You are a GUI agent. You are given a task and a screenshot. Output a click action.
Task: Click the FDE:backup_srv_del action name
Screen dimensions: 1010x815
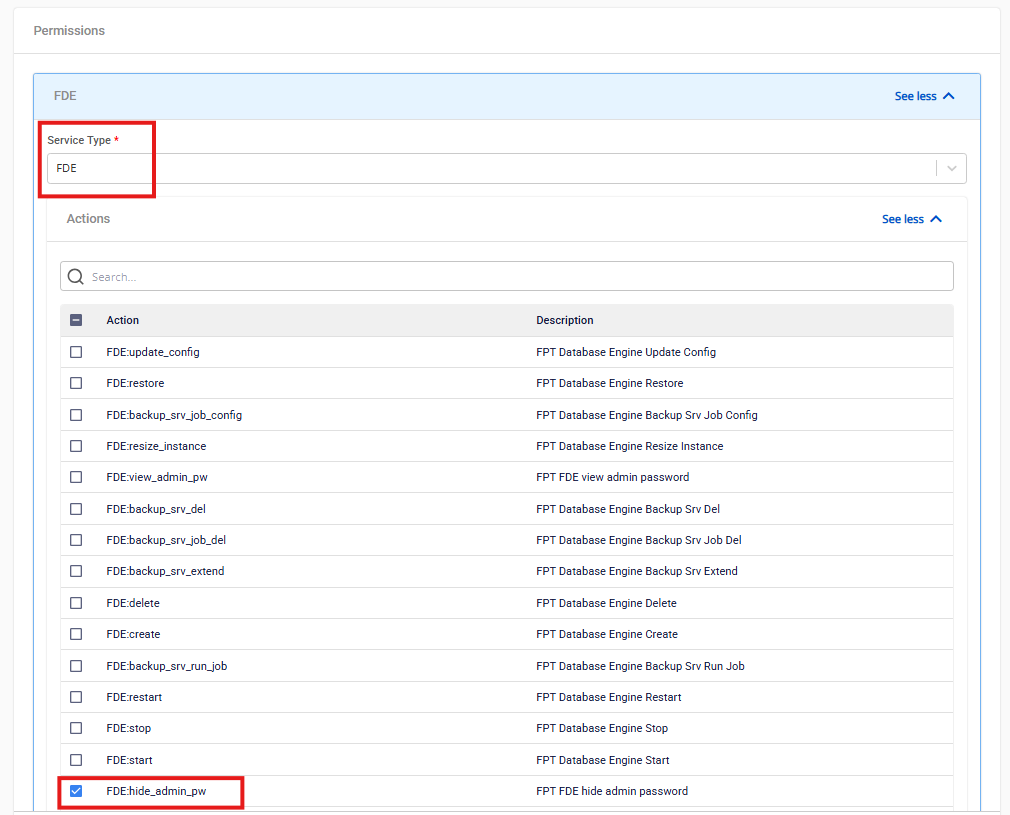[156, 509]
